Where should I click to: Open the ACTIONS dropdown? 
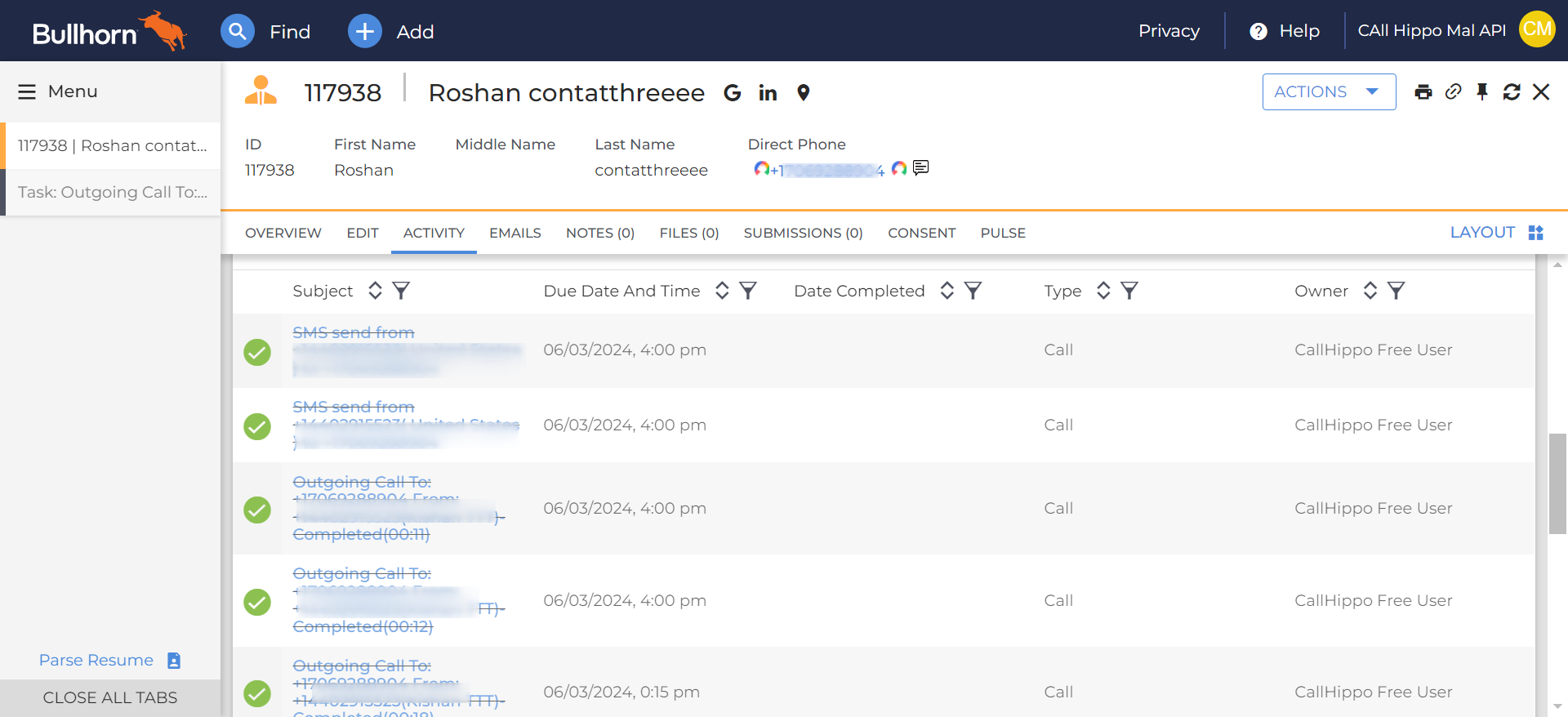point(1329,91)
